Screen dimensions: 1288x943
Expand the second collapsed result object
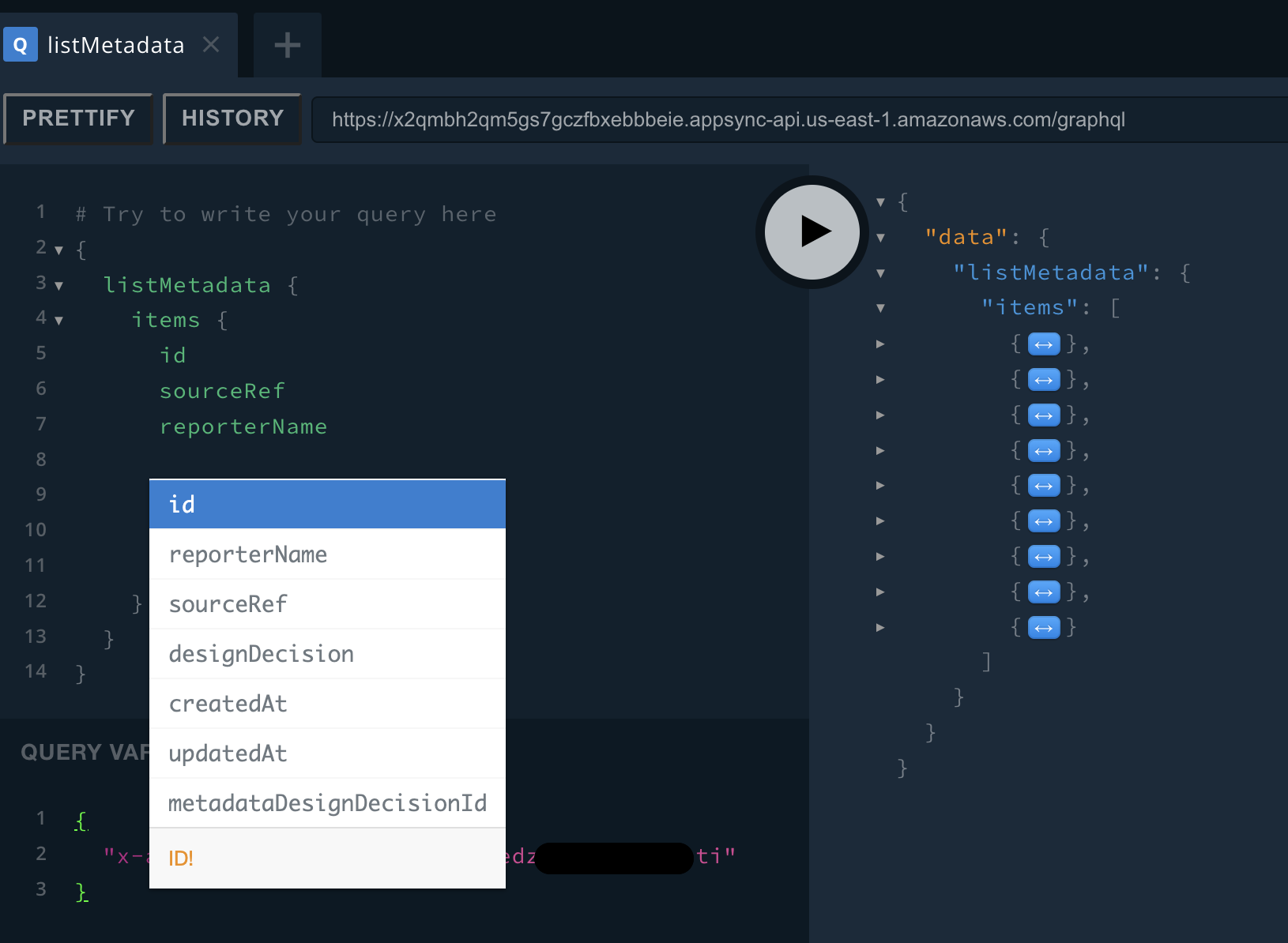[879, 379]
